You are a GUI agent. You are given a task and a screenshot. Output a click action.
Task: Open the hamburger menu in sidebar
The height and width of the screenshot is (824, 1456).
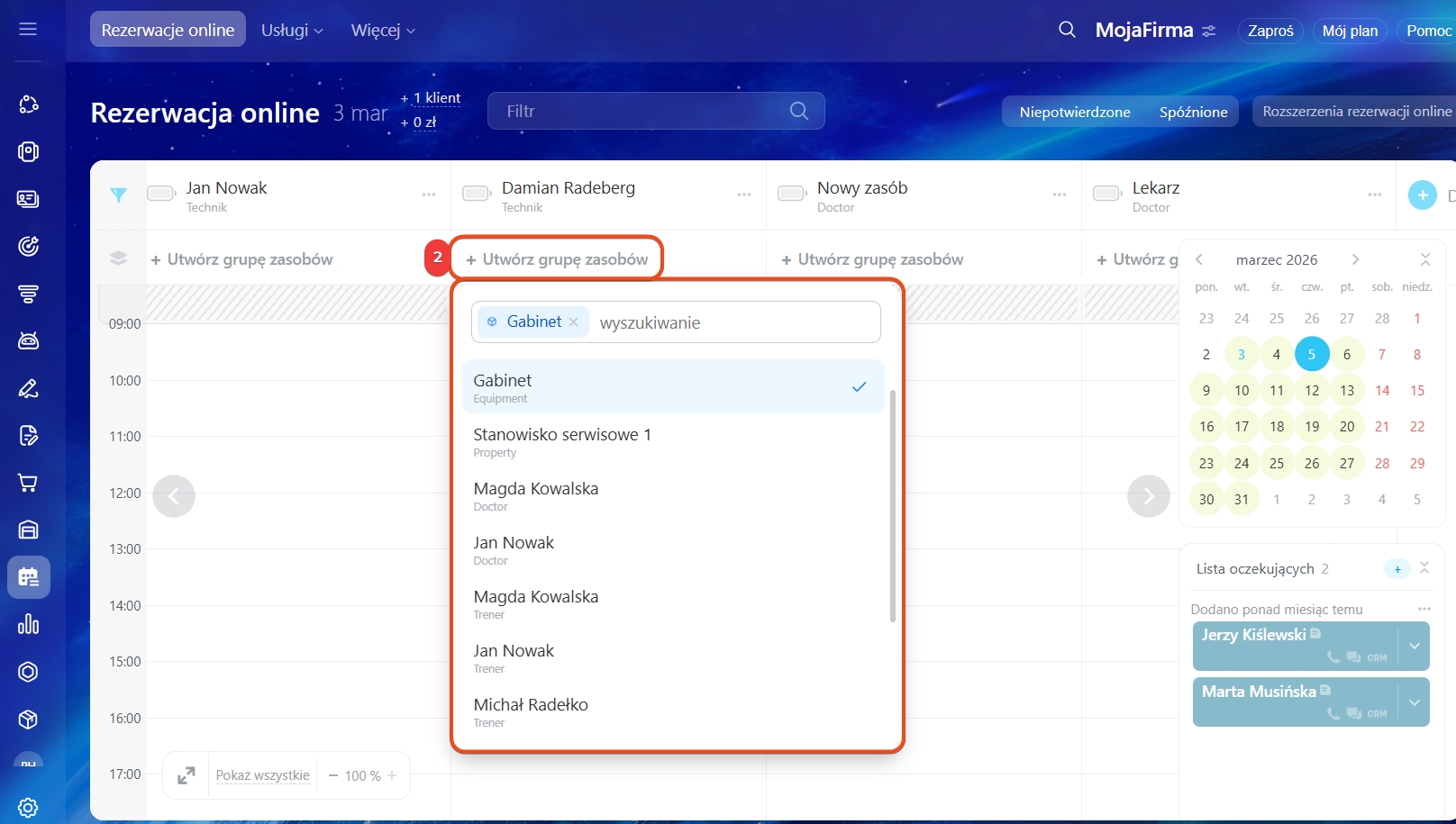pyautogui.click(x=28, y=30)
